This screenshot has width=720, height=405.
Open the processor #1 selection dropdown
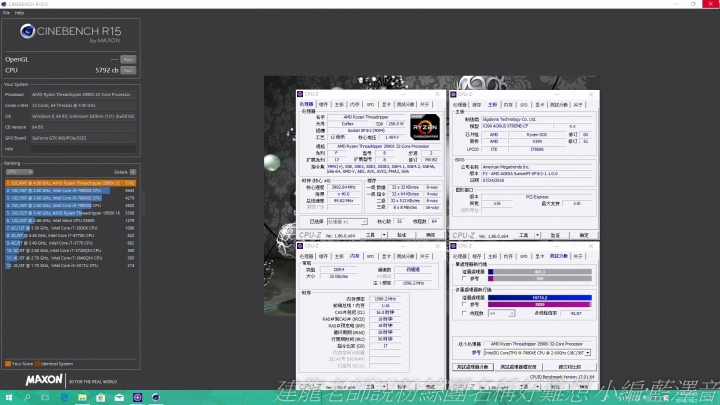(347, 222)
